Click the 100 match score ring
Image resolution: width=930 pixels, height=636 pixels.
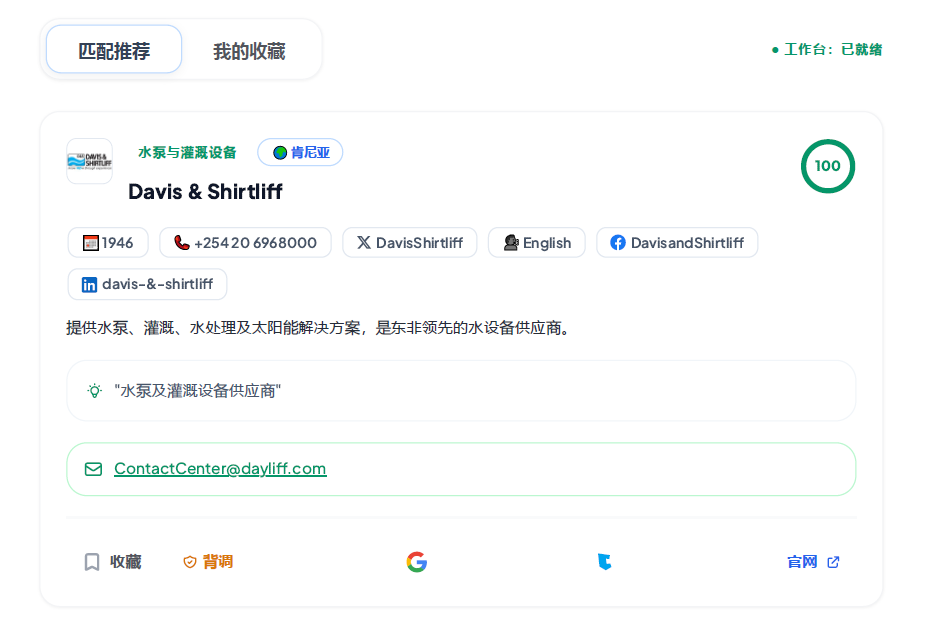pyautogui.click(x=827, y=166)
